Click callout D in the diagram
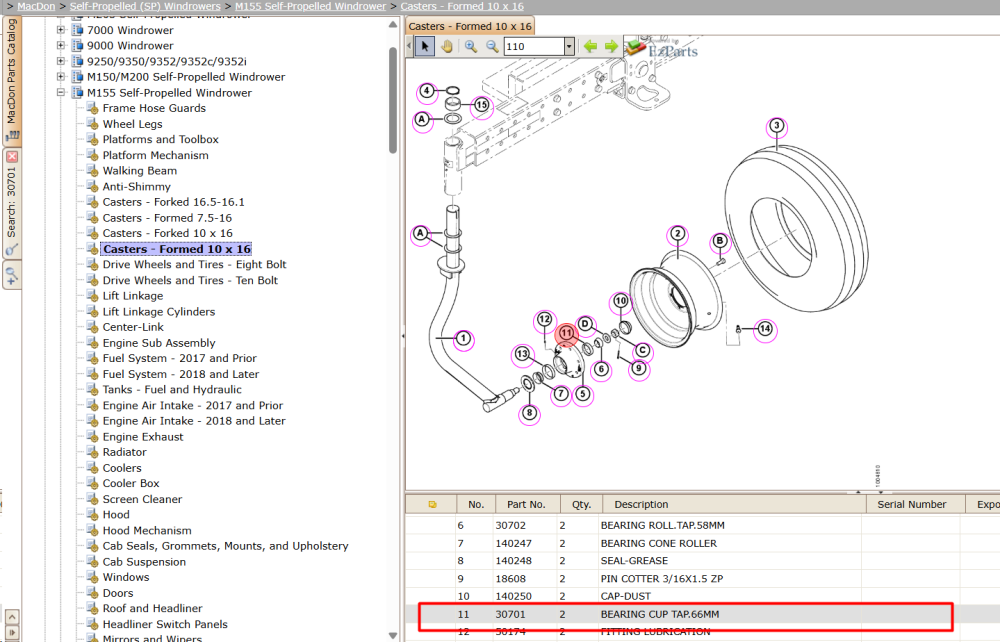The width and height of the screenshot is (1000, 642). point(585,324)
